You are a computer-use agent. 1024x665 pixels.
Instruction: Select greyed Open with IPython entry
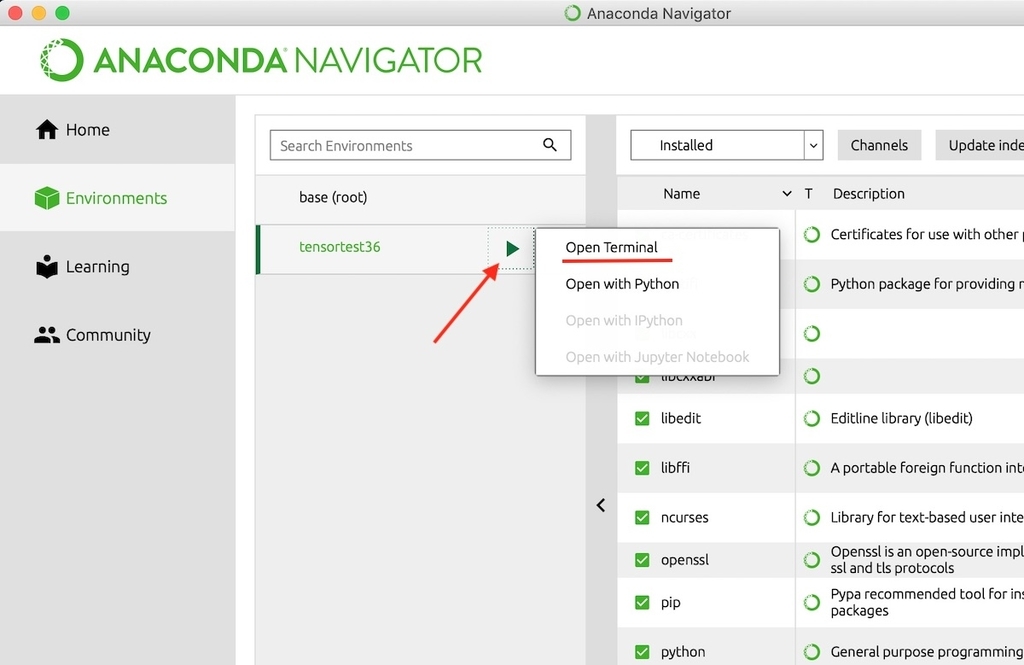click(624, 321)
